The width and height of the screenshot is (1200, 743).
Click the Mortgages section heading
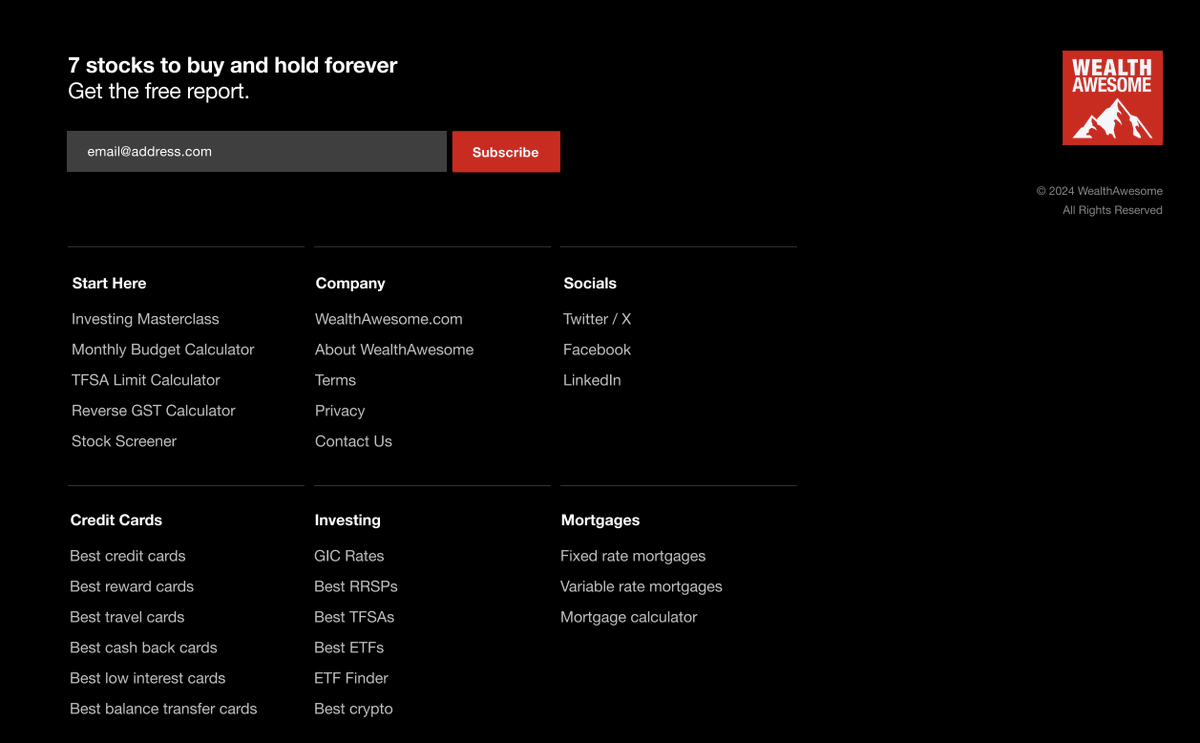tap(600, 520)
